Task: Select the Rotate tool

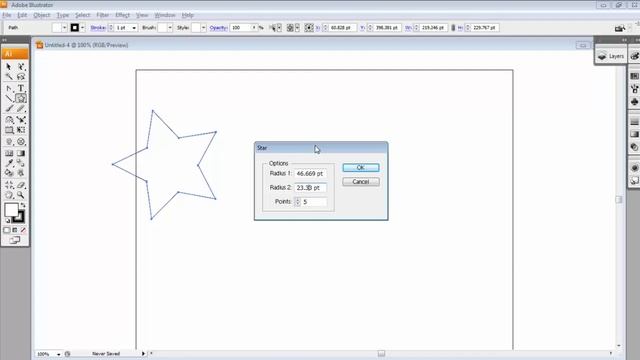Action: (9, 120)
